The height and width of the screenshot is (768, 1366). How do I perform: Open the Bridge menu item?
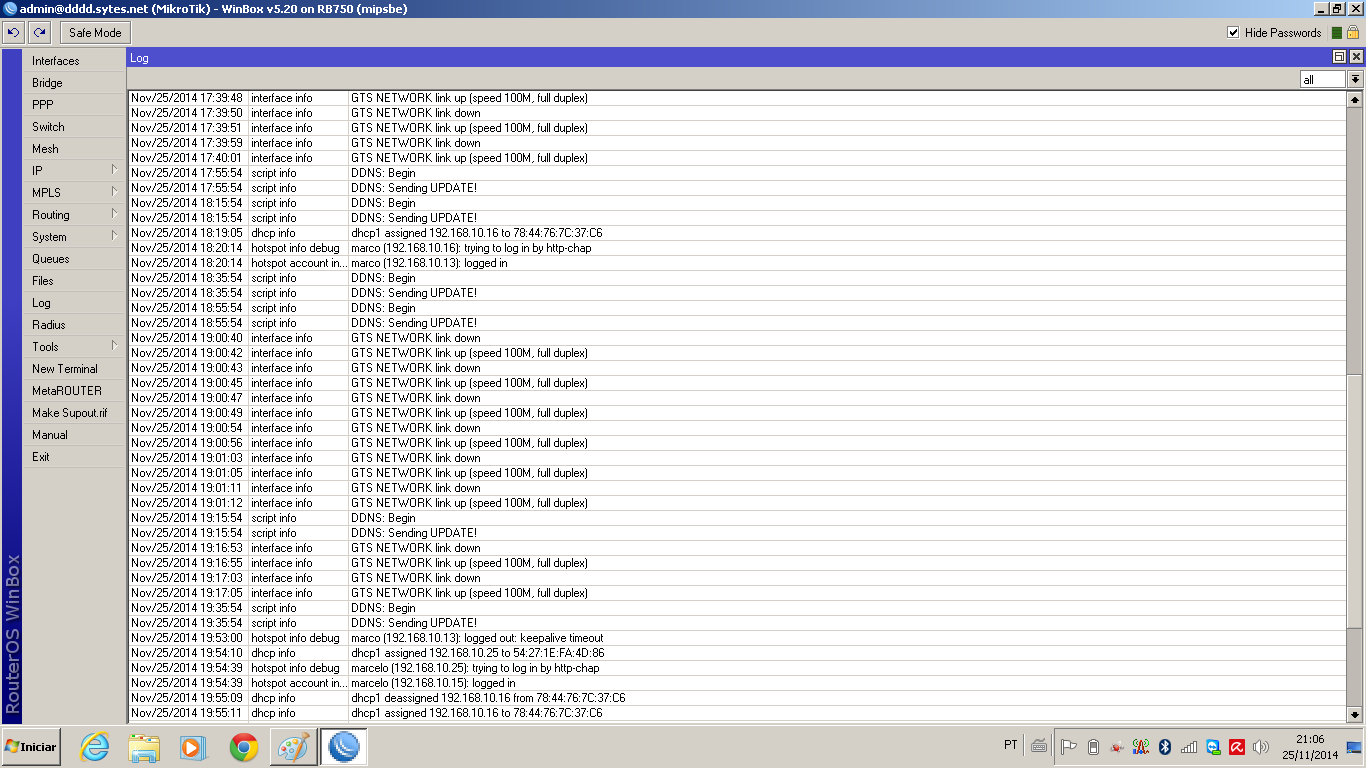click(x=73, y=83)
